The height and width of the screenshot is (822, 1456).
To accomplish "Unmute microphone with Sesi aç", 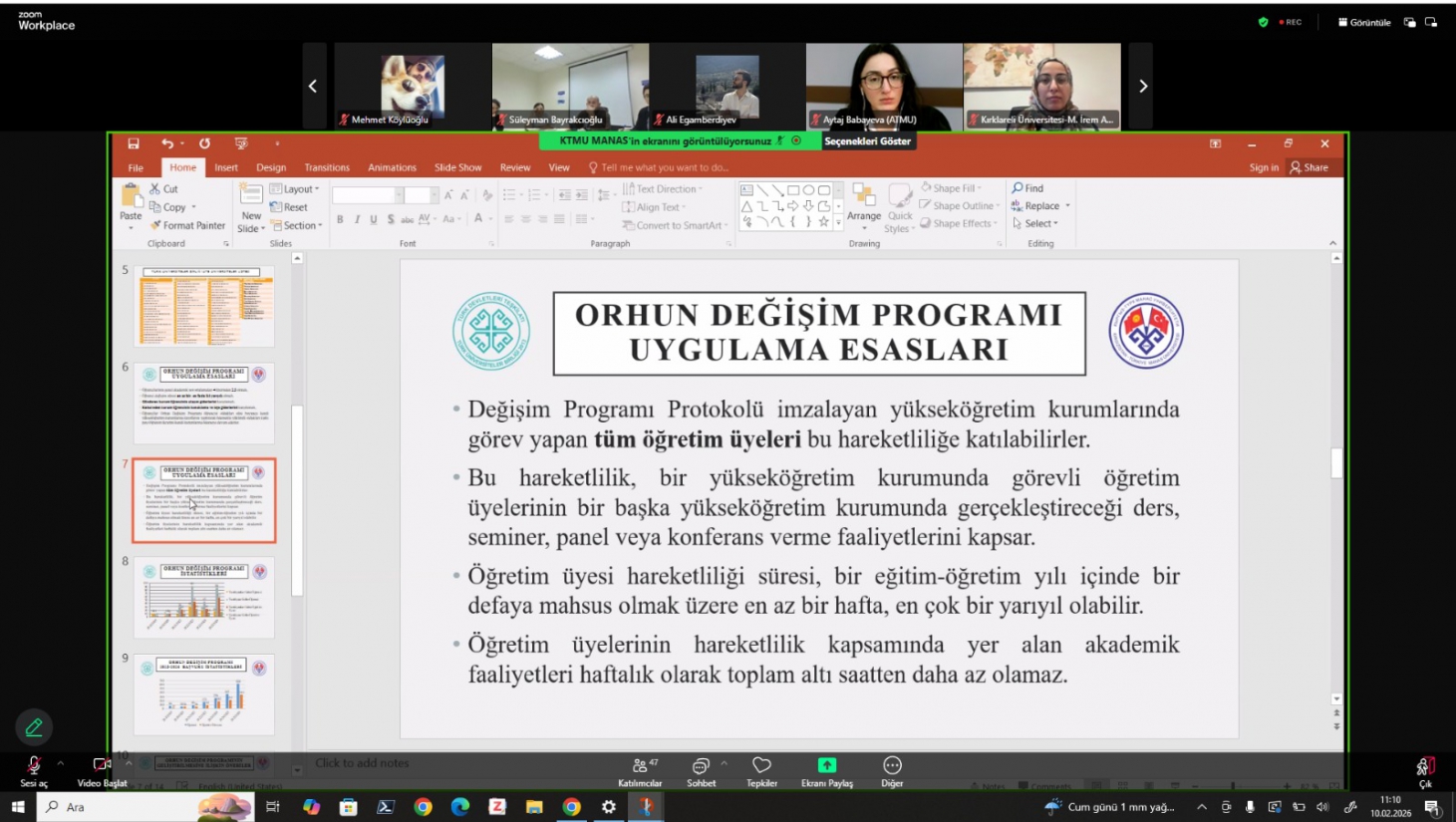I will (x=33, y=765).
